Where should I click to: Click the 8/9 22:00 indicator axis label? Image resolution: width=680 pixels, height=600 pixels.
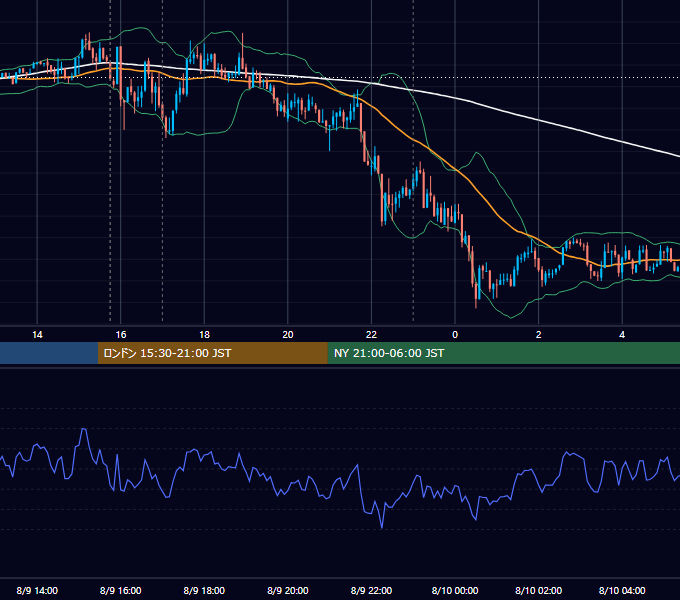[x=371, y=590]
